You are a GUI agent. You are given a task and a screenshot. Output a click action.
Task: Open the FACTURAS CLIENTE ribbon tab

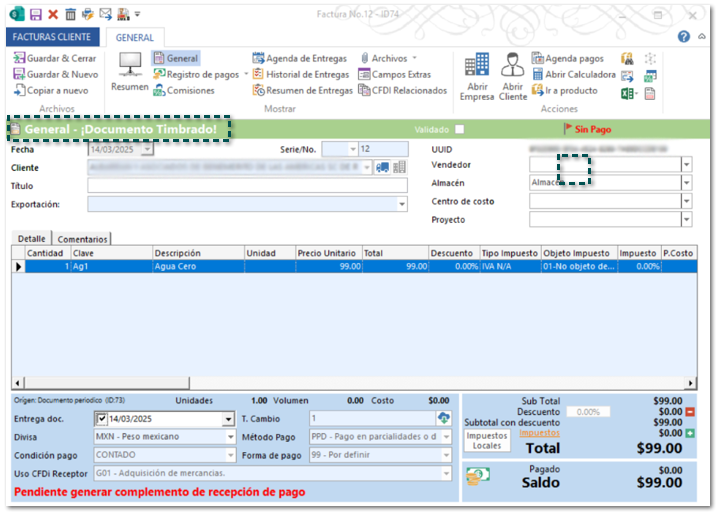pos(51,37)
